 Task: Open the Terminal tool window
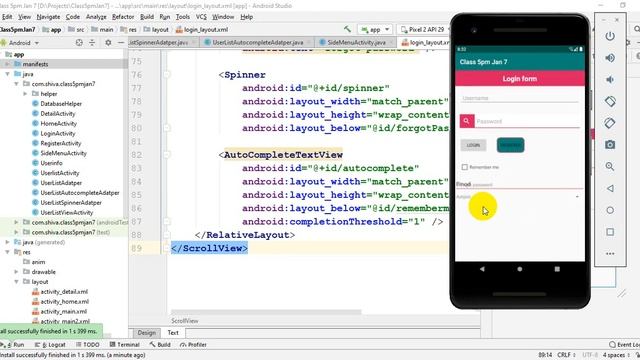(124, 344)
